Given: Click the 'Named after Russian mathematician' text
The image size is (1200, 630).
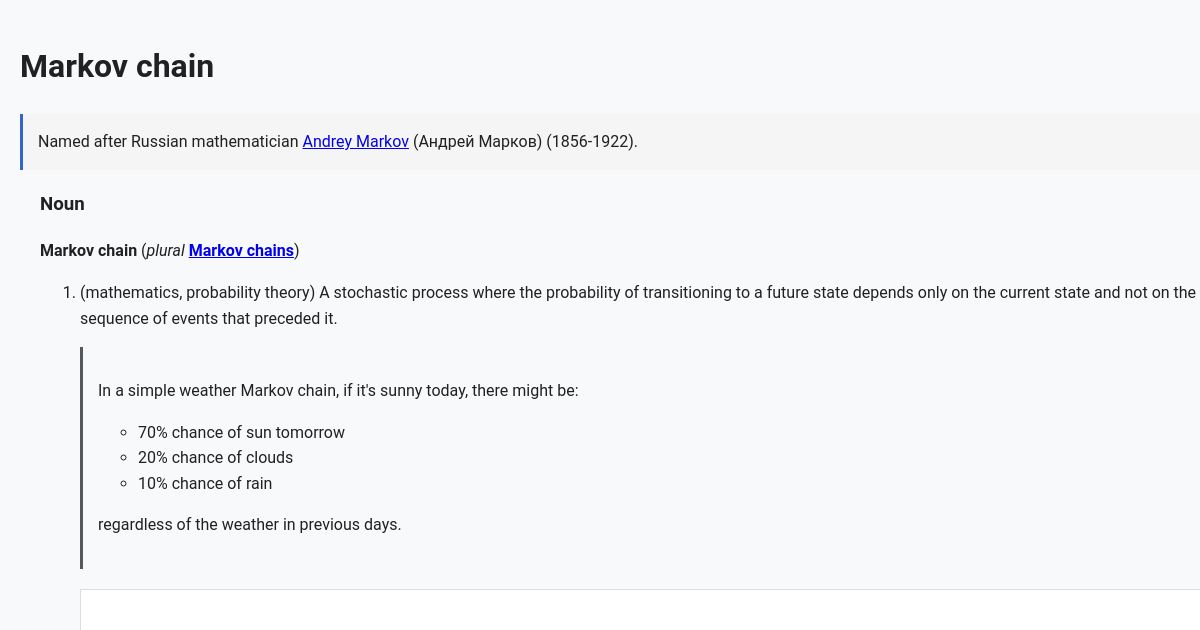Looking at the screenshot, I should pyautogui.click(x=168, y=142).
